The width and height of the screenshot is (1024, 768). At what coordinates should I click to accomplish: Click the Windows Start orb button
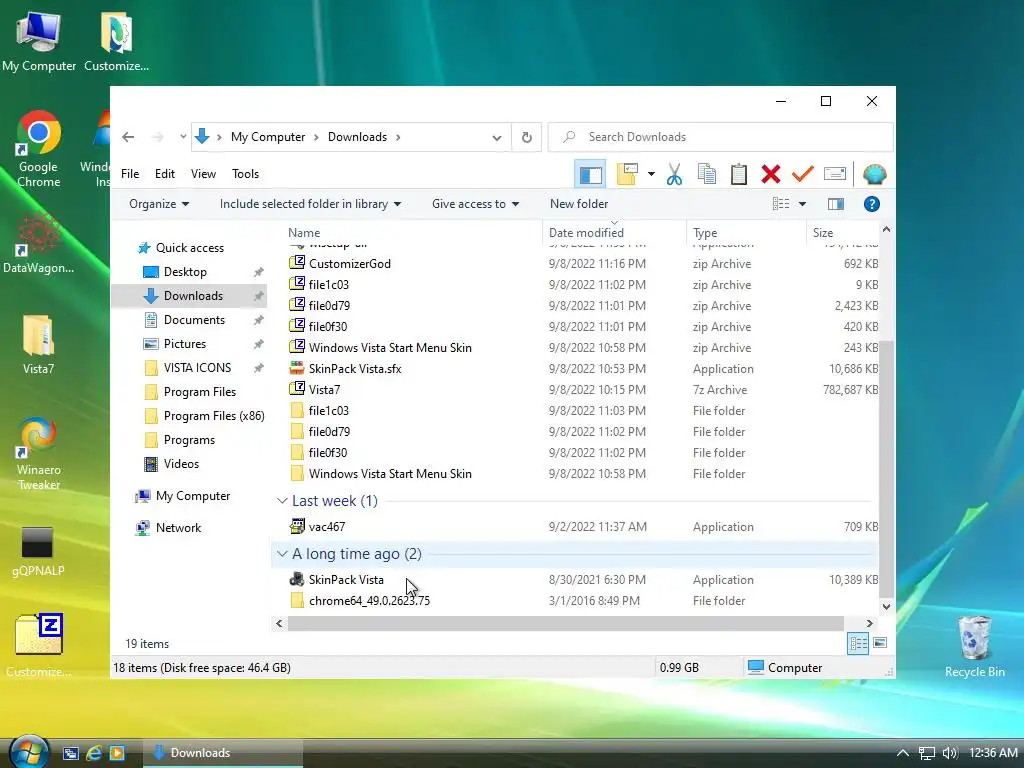pyautogui.click(x=29, y=752)
